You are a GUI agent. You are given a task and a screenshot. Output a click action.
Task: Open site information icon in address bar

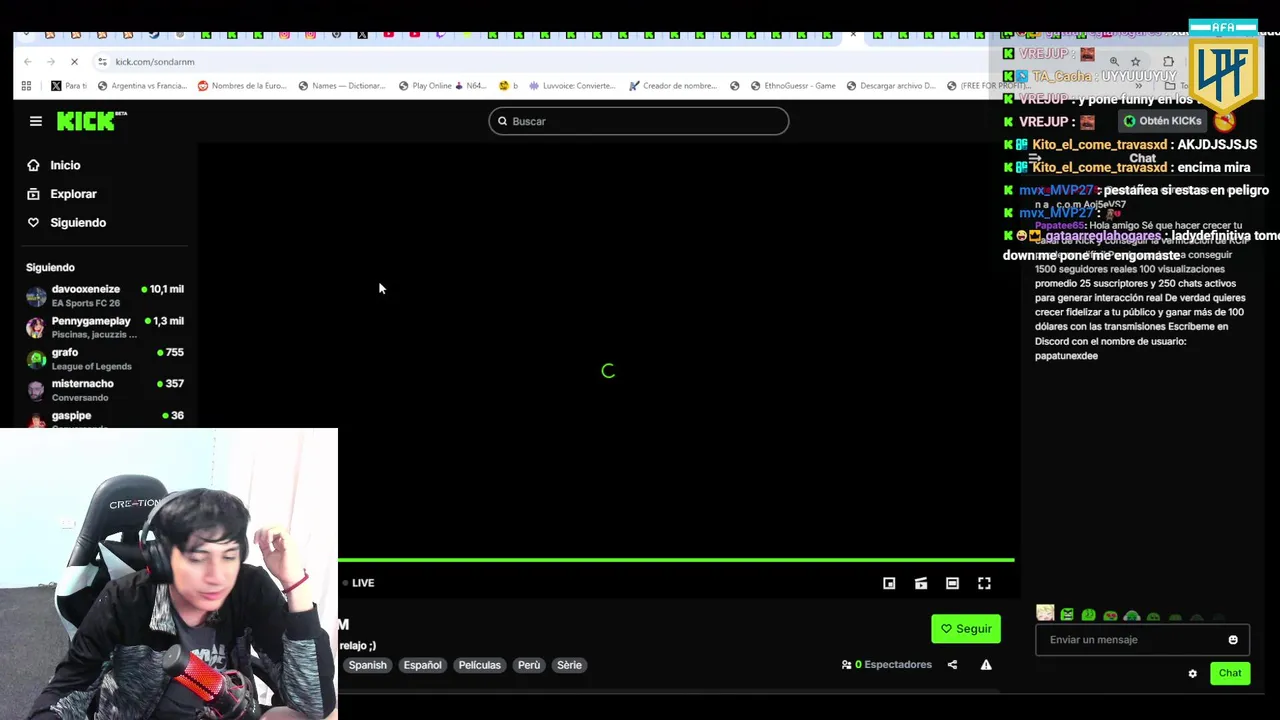click(102, 62)
